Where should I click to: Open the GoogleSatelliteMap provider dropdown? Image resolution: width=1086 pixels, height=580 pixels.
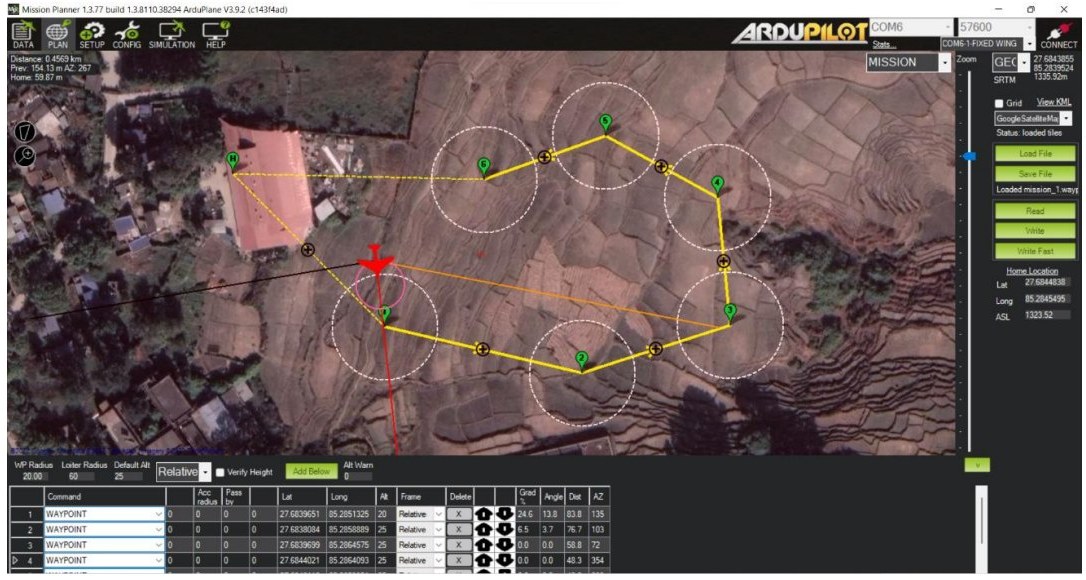click(1033, 118)
